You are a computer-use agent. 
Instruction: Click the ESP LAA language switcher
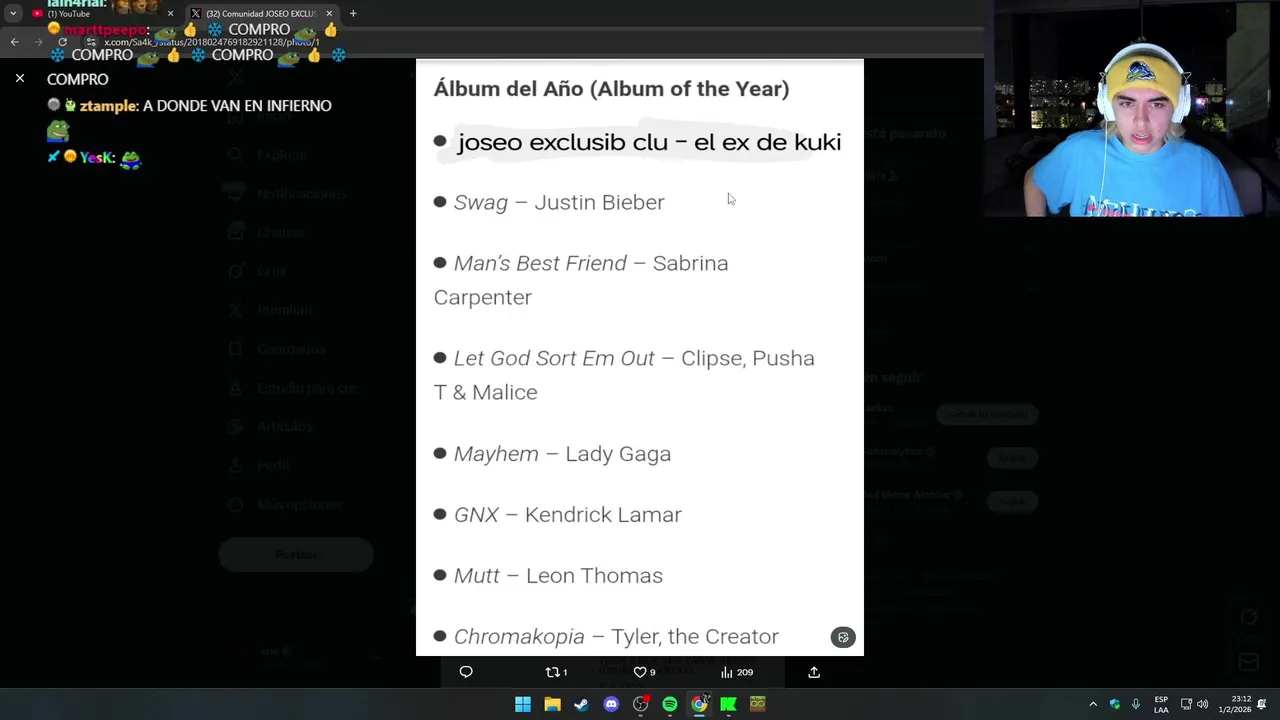(x=1161, y=704)
